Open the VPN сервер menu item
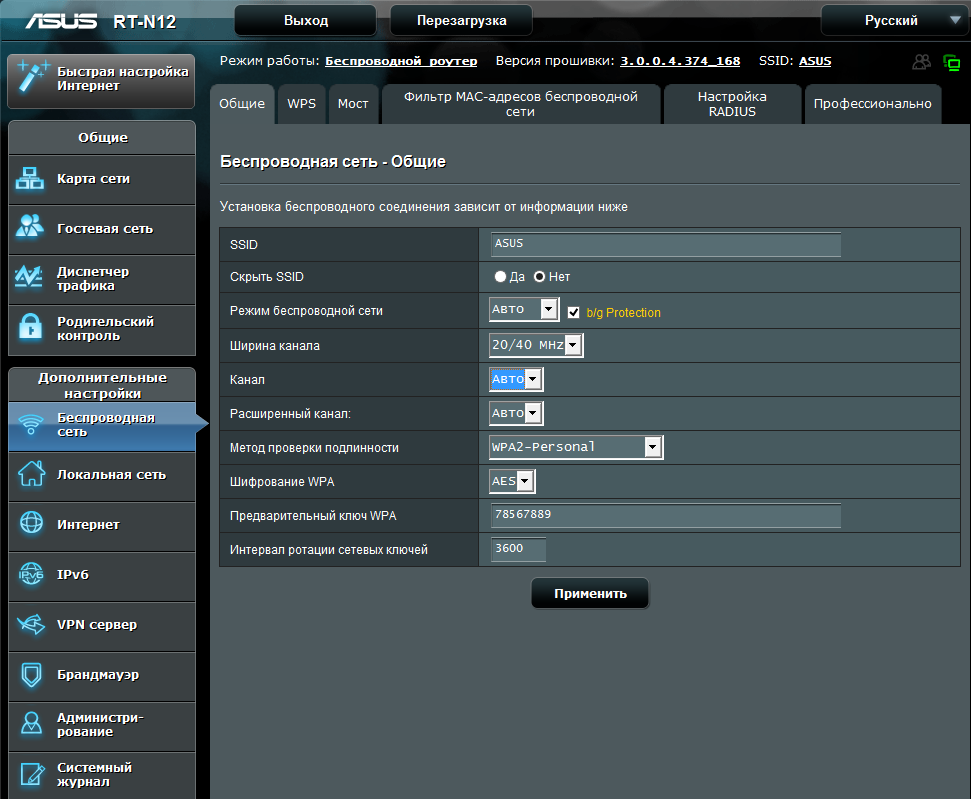The image size is (971, 799). coord(102,626)
